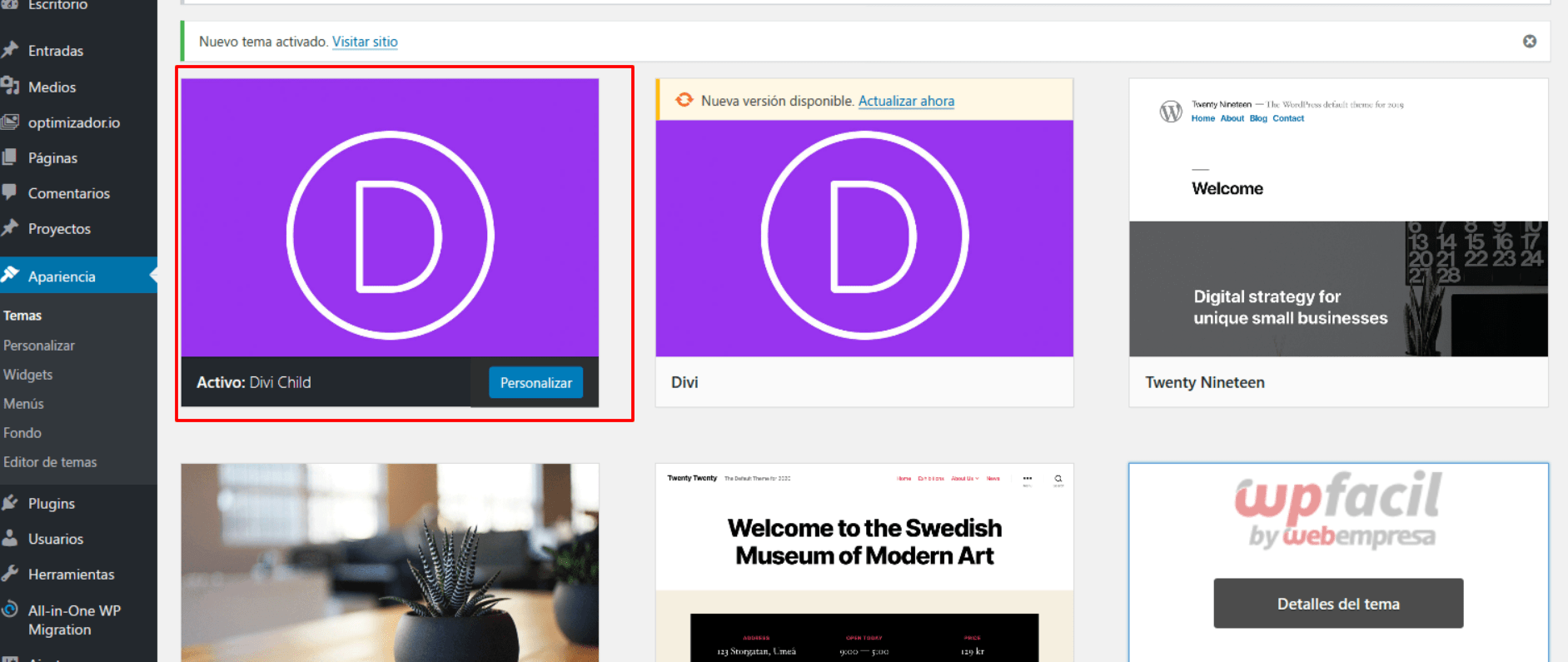Select the succulent plant photo theme thumbnail
Image resolution: width=1568 pixels, height=662 pixels.
[x=390, y=563]
